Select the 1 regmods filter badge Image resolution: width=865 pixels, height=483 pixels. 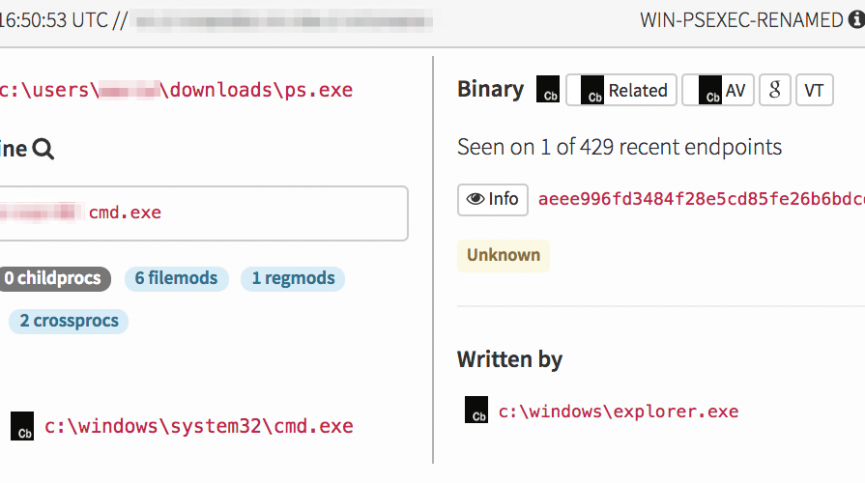point(292,279)
